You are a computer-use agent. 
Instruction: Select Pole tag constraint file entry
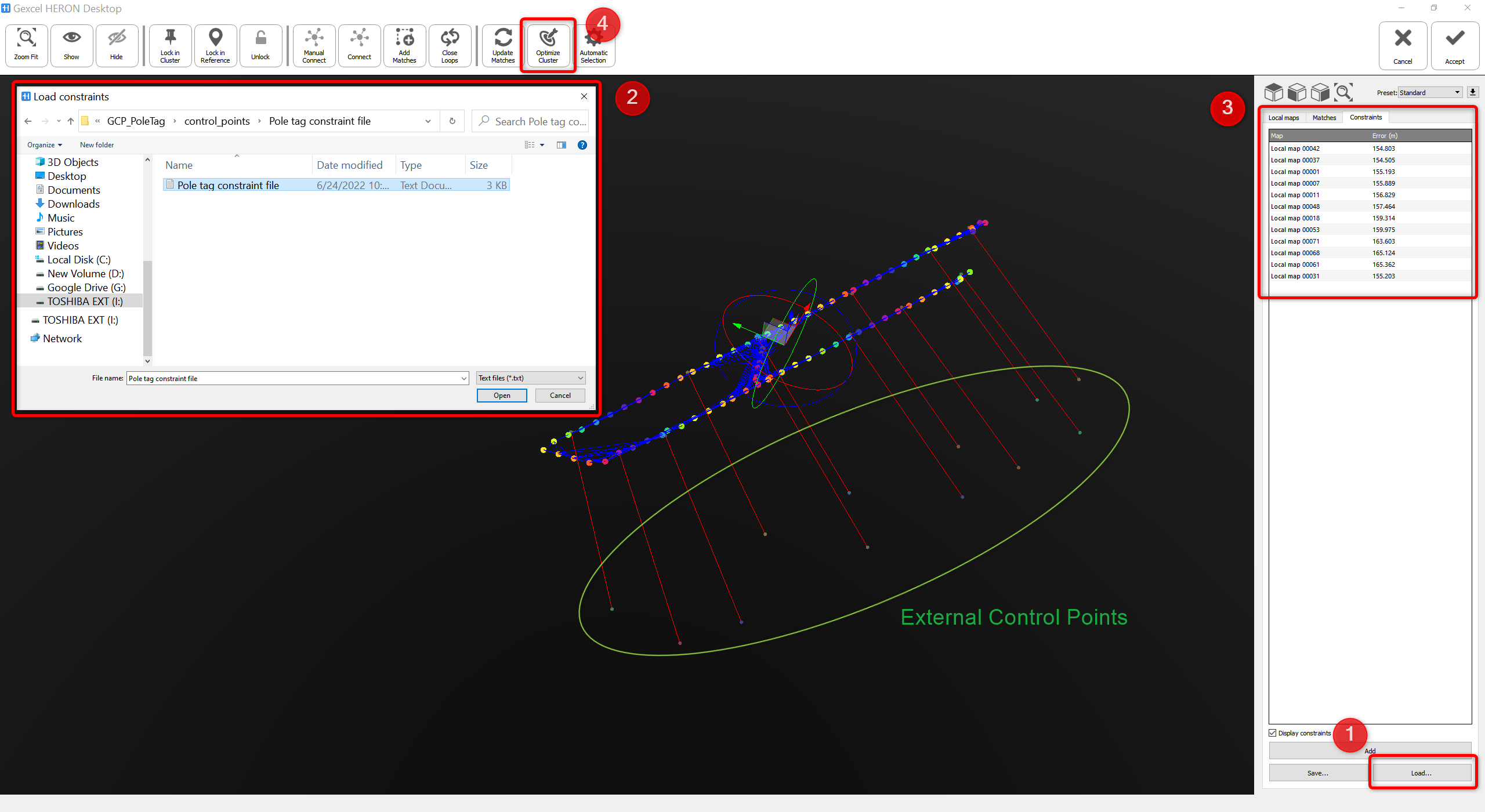tap(228, 185)
